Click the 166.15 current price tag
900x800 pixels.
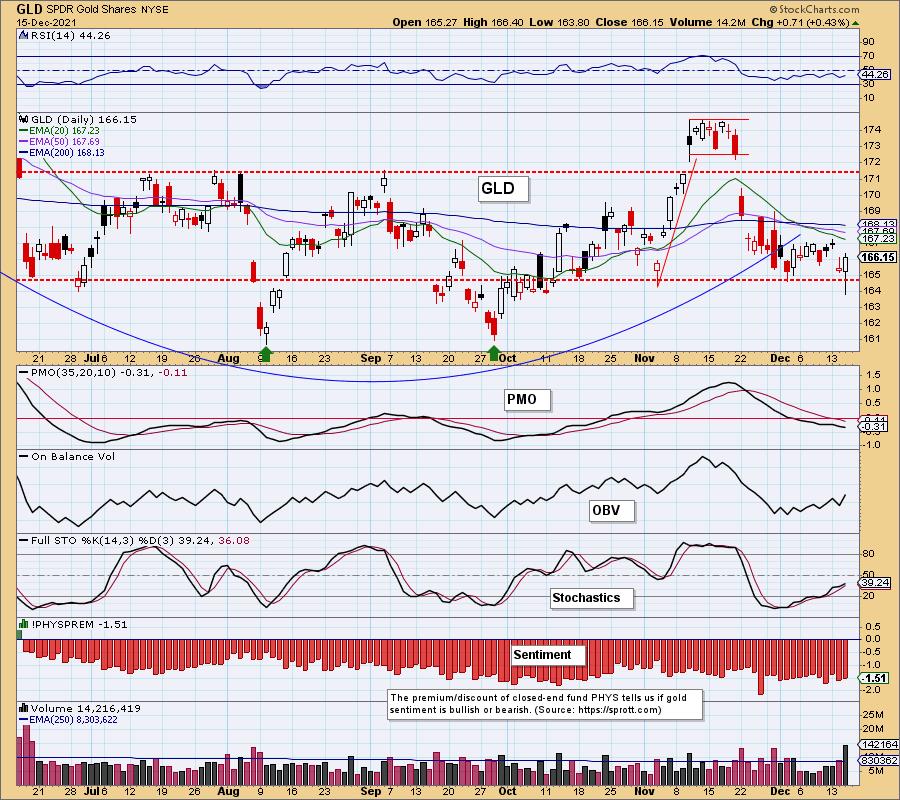[x=878, y=257]
